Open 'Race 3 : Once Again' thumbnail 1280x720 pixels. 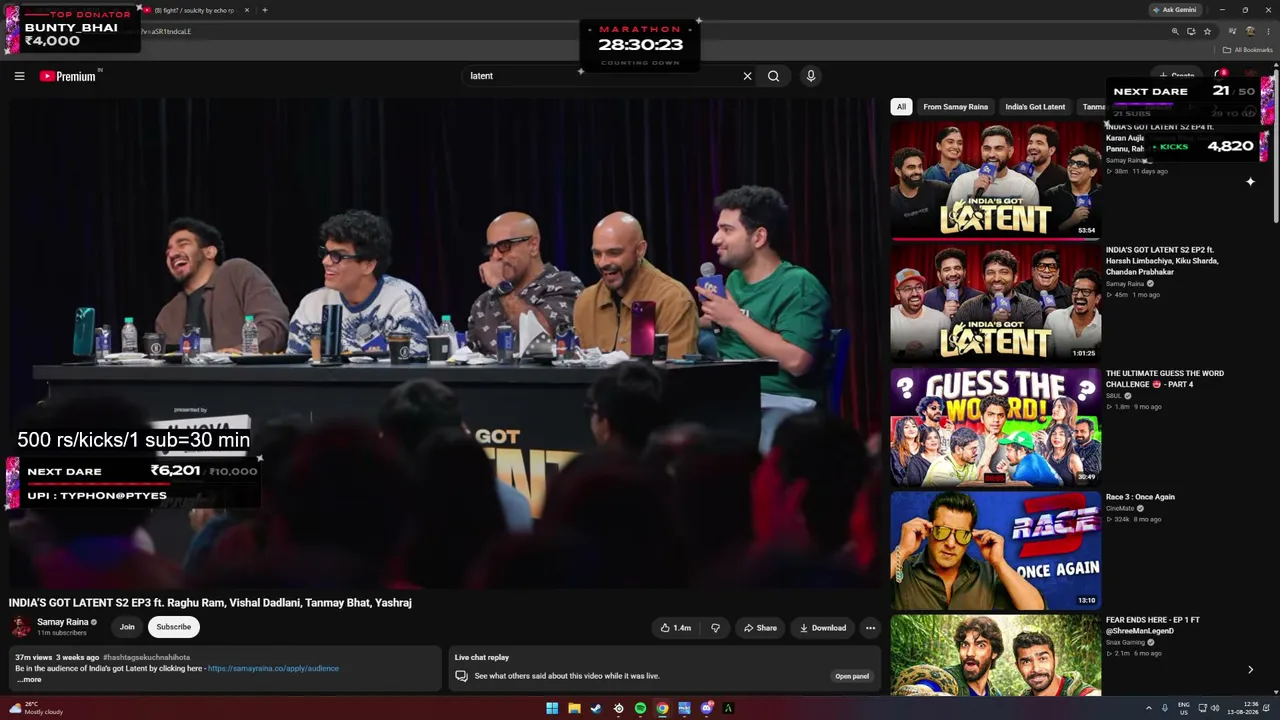[x=996, y=550]
